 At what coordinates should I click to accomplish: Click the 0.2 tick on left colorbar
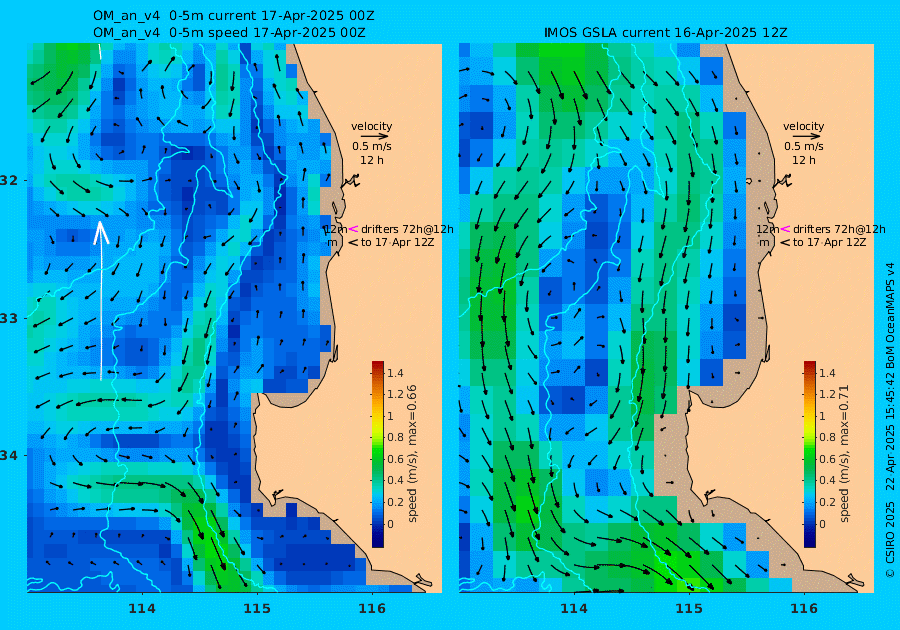[x=395, y=502]
